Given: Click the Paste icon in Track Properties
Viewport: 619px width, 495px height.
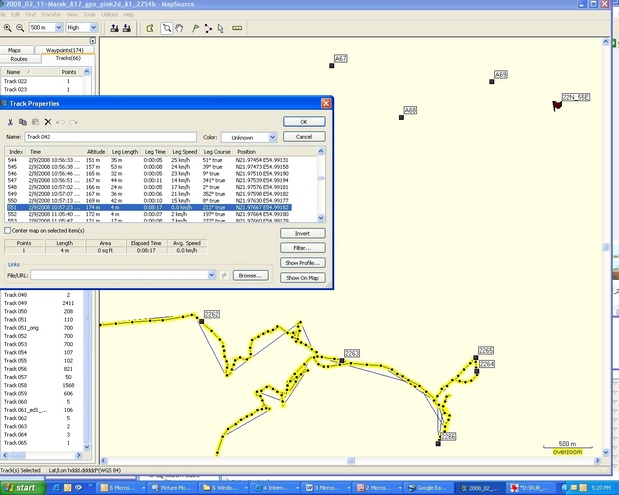Looking at the screenshot, I should pos(35,122).
